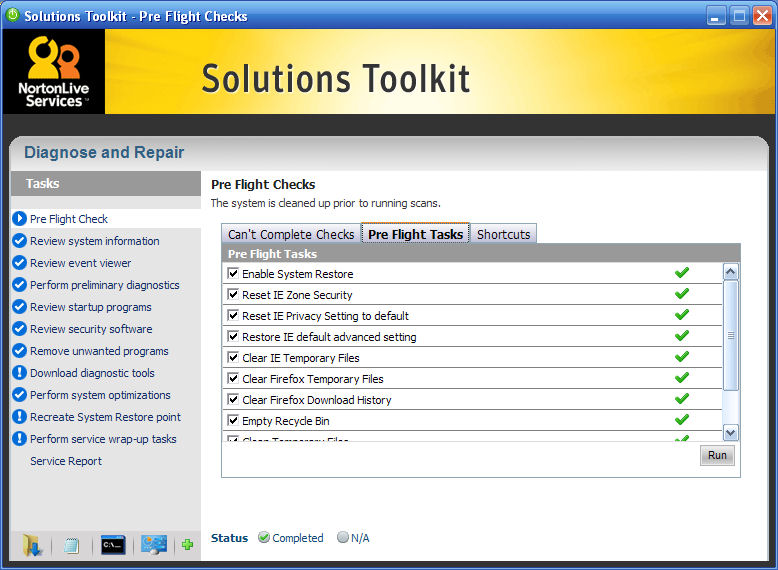
Task: Uncheck Clear IE Temporary Files checkbox
Action: coord(233,357)
